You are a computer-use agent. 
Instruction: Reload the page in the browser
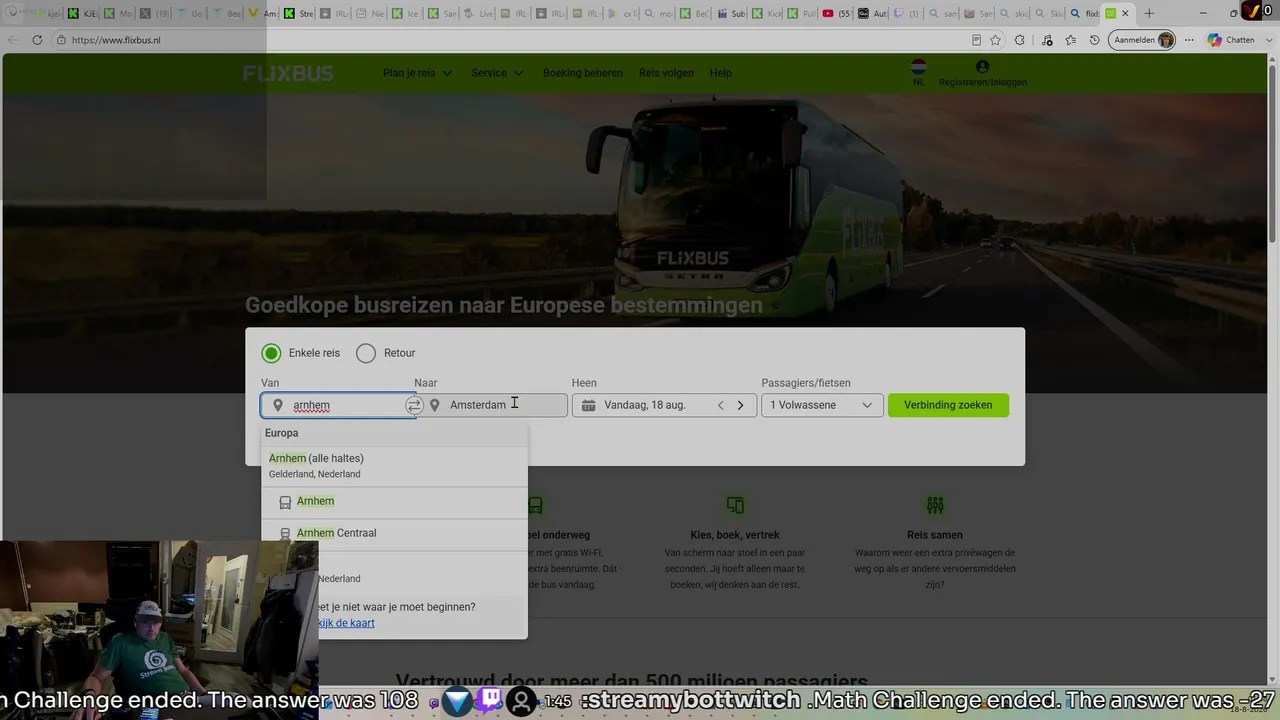[37, 40]
